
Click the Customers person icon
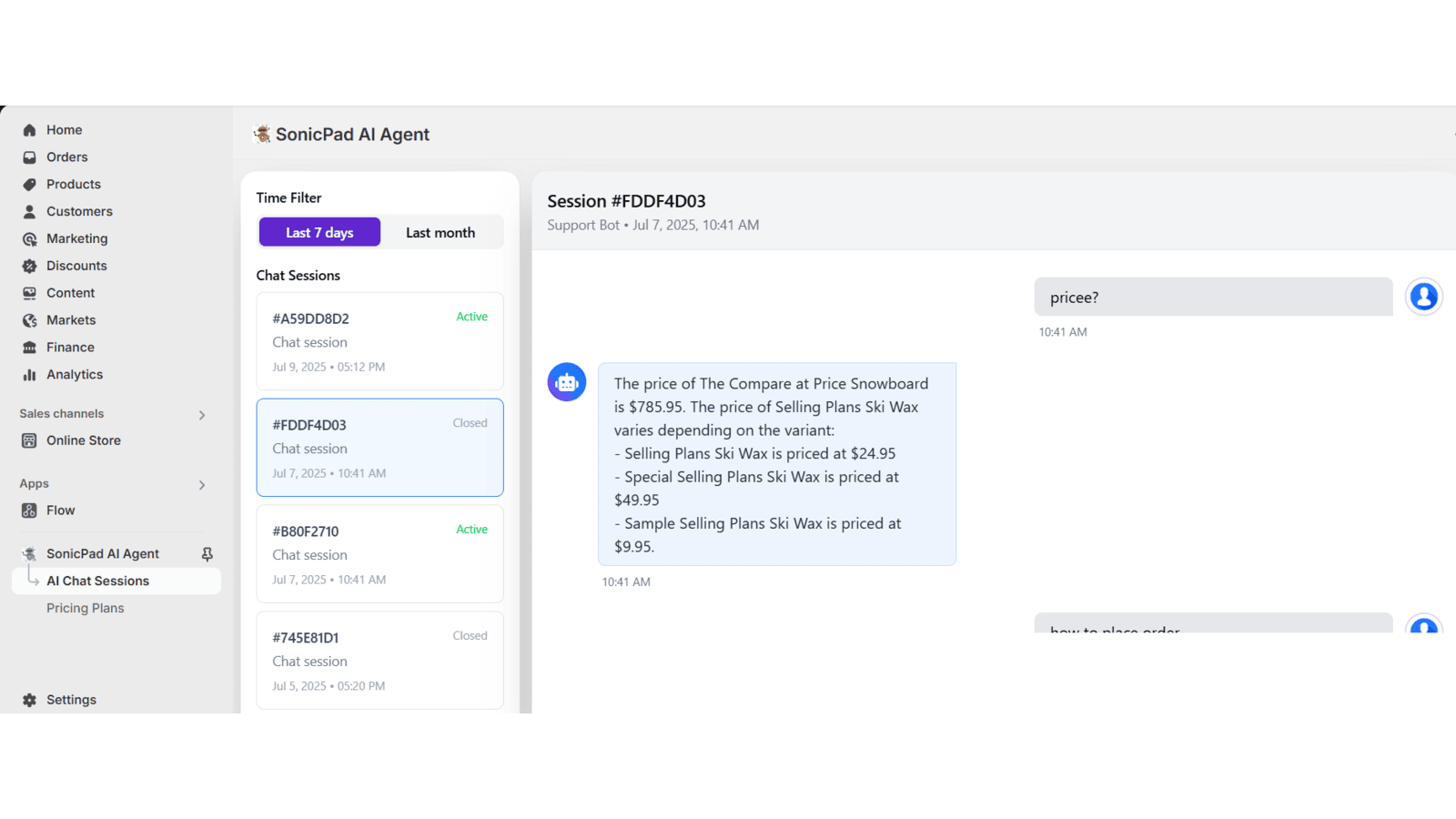[29, 212]
